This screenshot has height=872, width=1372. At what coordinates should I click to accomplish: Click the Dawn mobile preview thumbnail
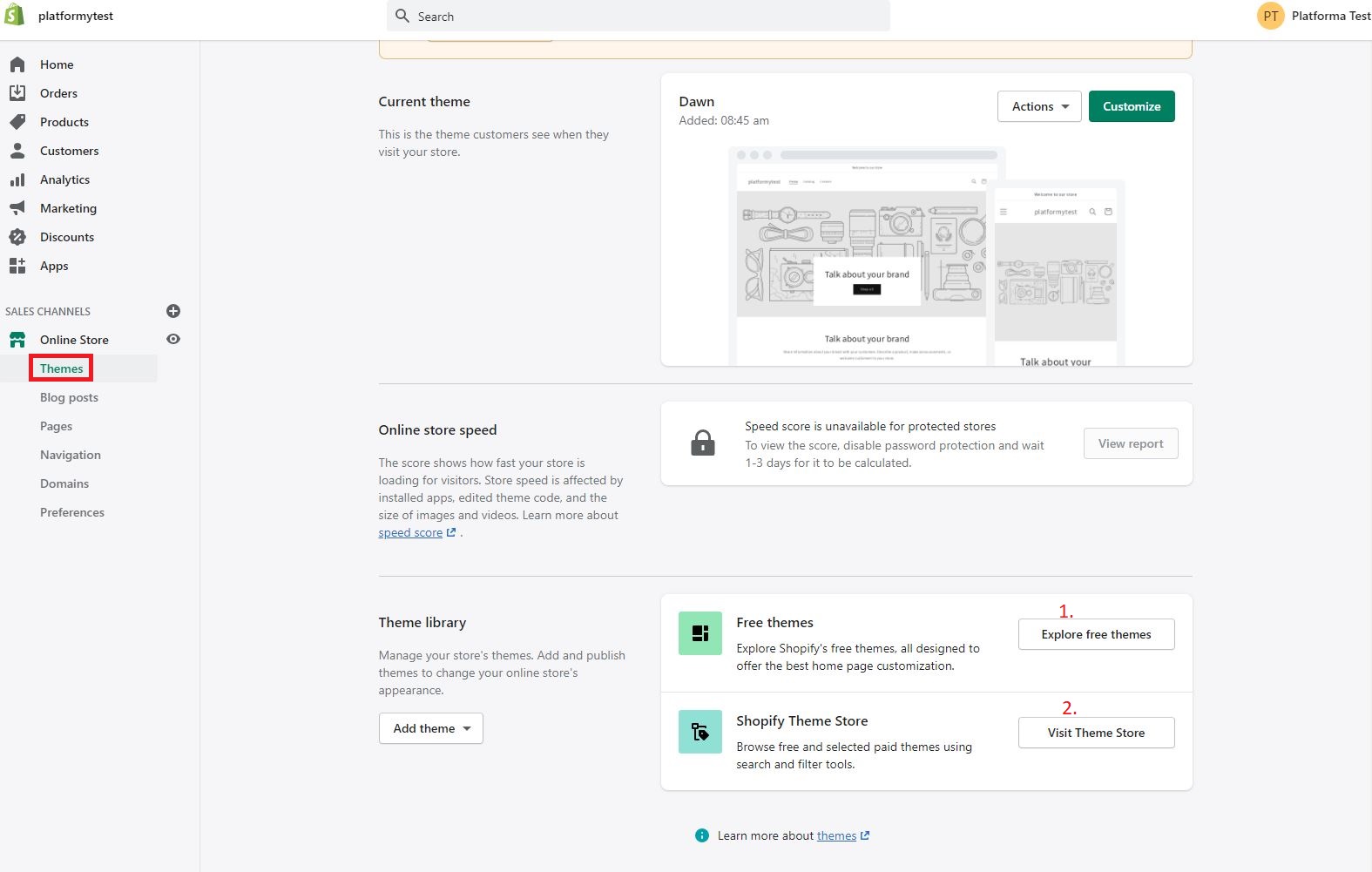click(1056, 274)
